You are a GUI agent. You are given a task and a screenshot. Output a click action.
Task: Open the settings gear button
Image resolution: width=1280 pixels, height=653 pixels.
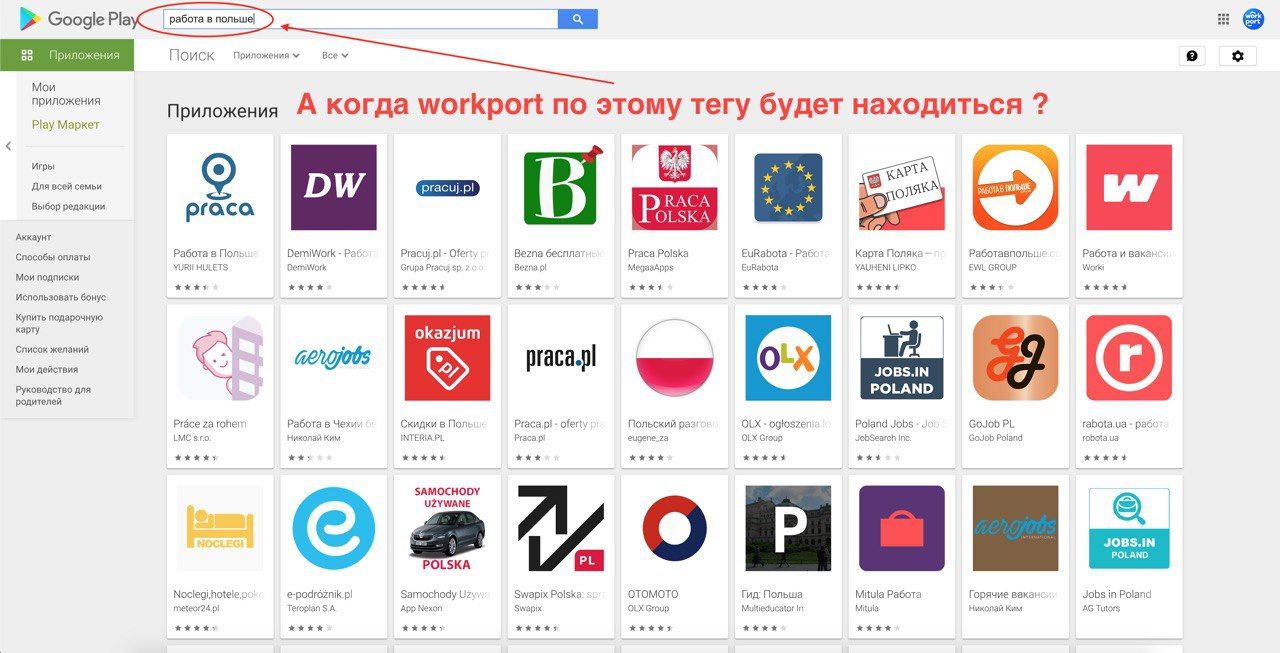(1238, 56)
